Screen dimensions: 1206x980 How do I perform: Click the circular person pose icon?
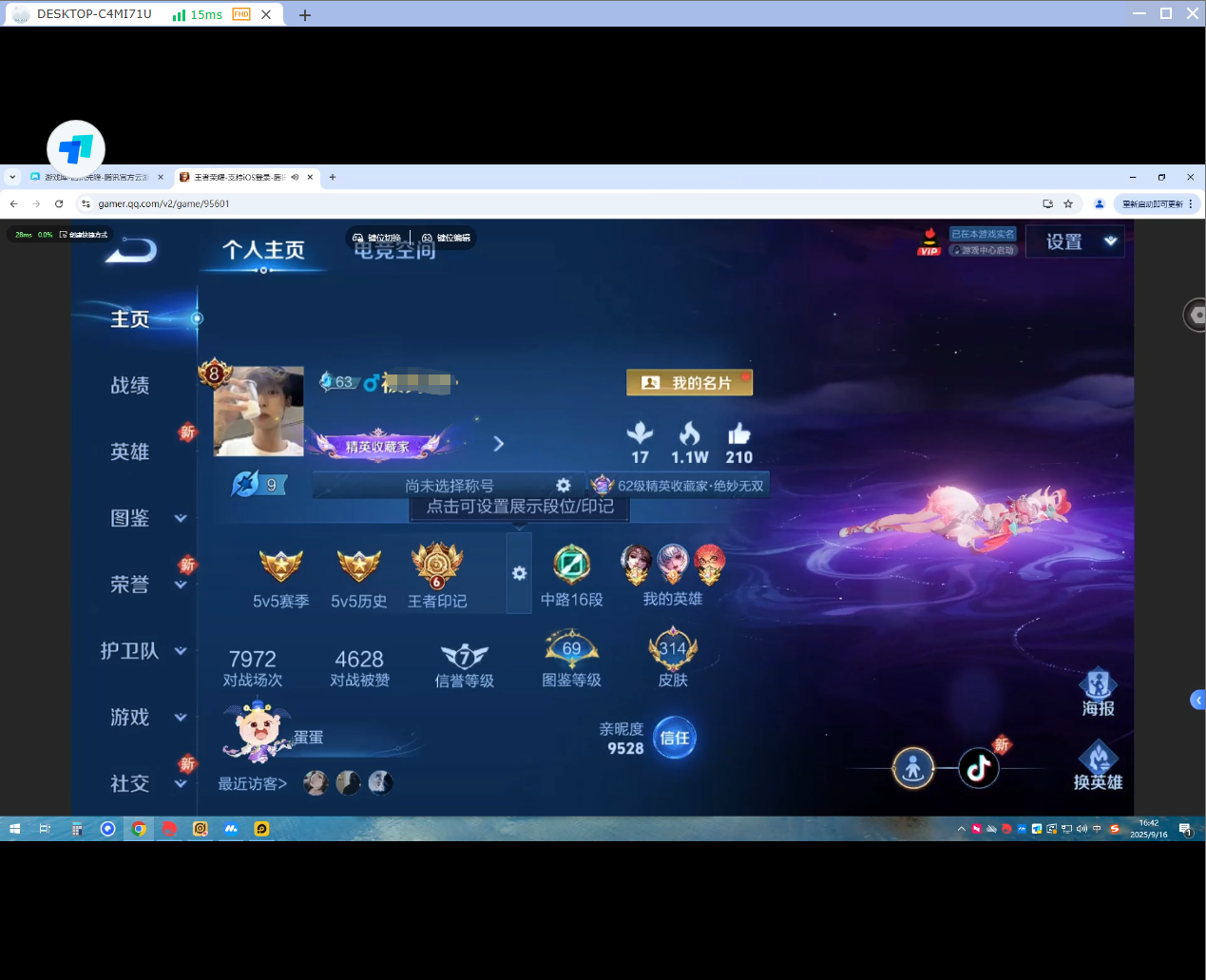[x=913, y=768]
